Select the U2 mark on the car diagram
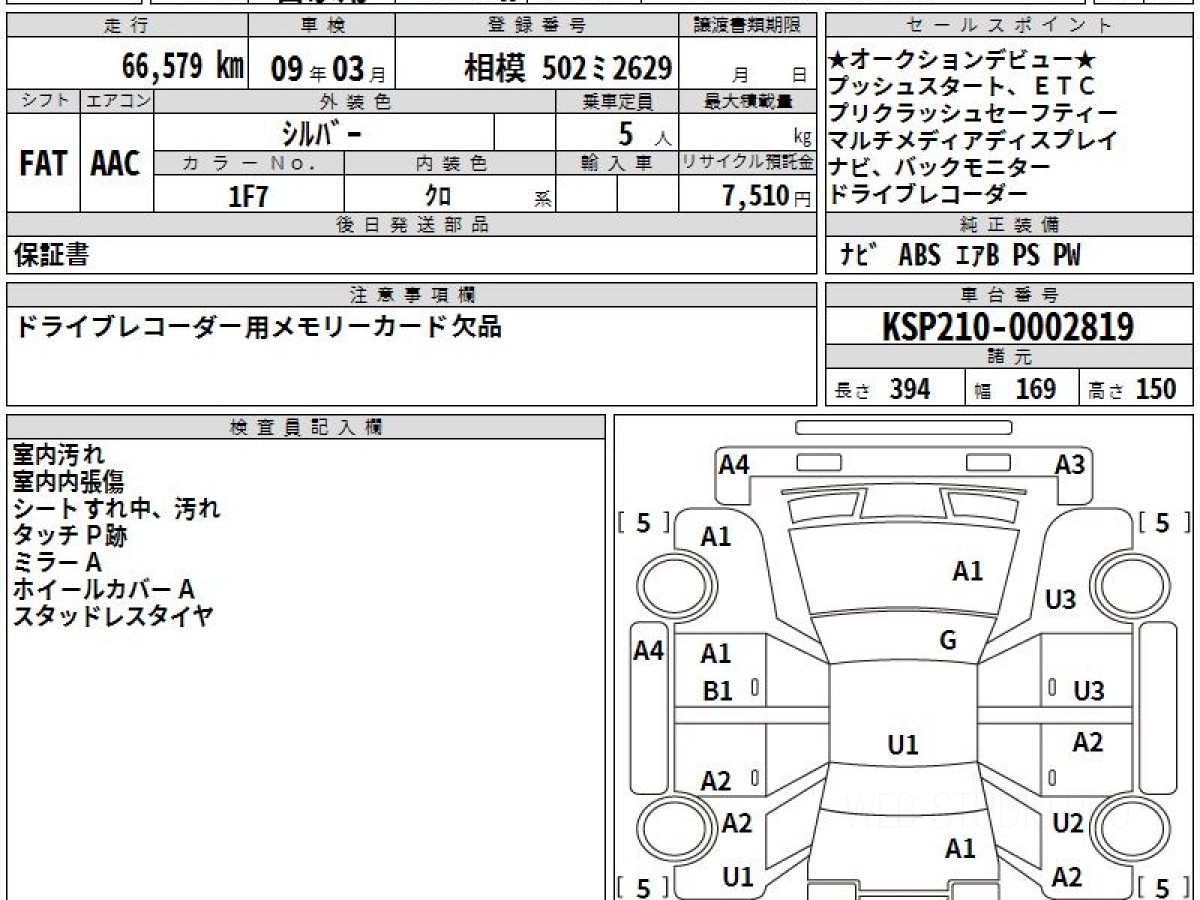The width and height of the screenshot is (1200, 900). pos(1067,823)
